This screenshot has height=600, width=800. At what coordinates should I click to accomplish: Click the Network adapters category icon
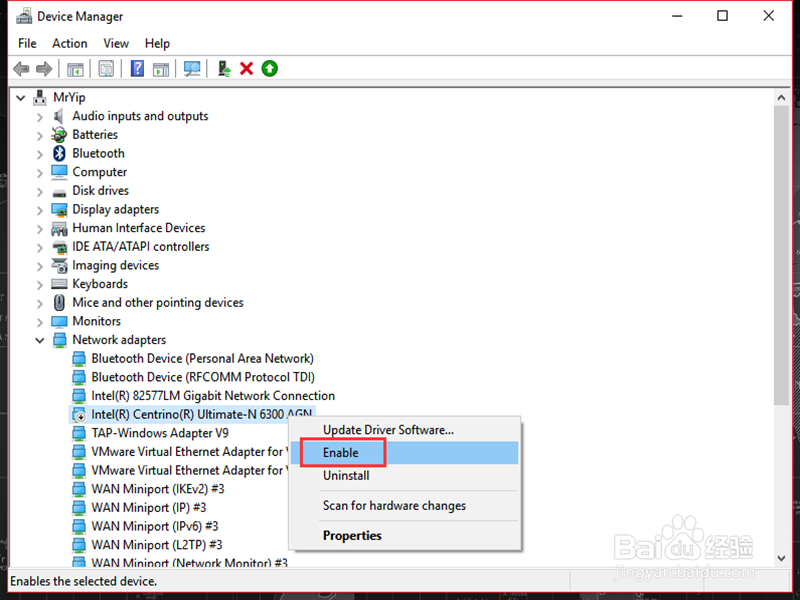[x=59, y=340]
